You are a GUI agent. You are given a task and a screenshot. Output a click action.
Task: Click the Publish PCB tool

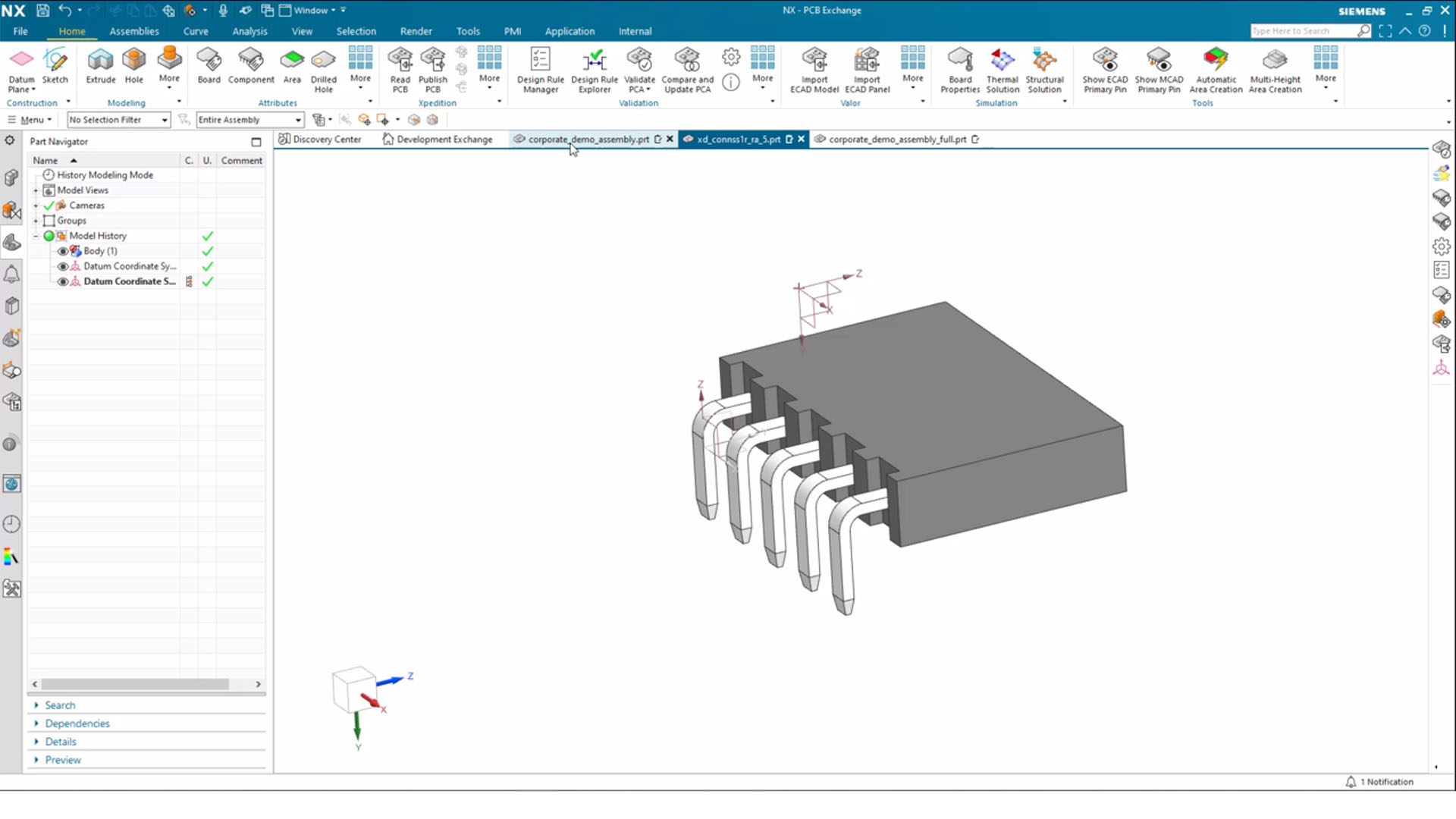(432, 67)
